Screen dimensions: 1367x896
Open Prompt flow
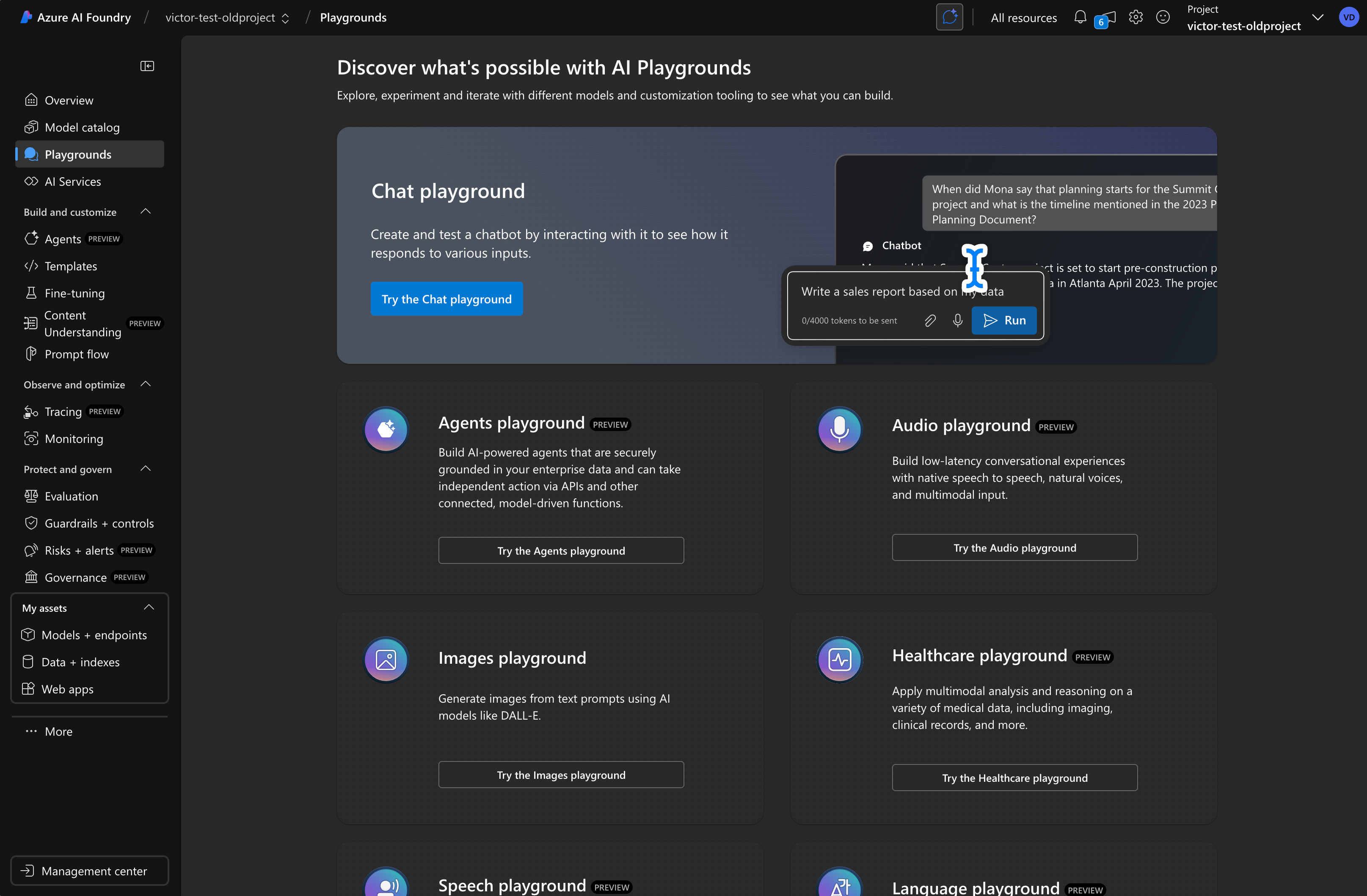90,354
